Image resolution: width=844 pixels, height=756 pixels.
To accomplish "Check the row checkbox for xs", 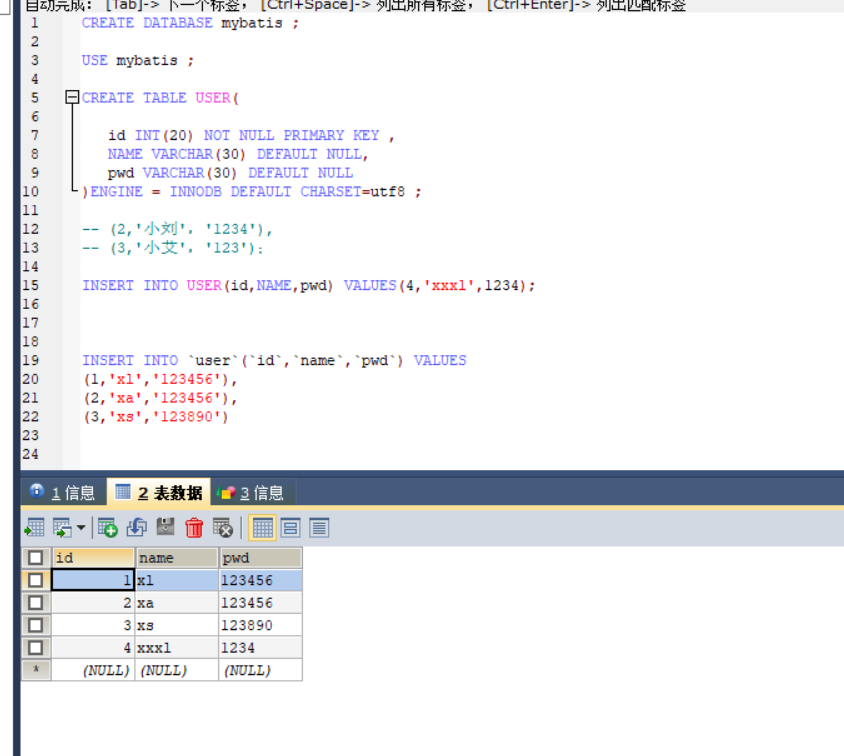I will [36, 625].
